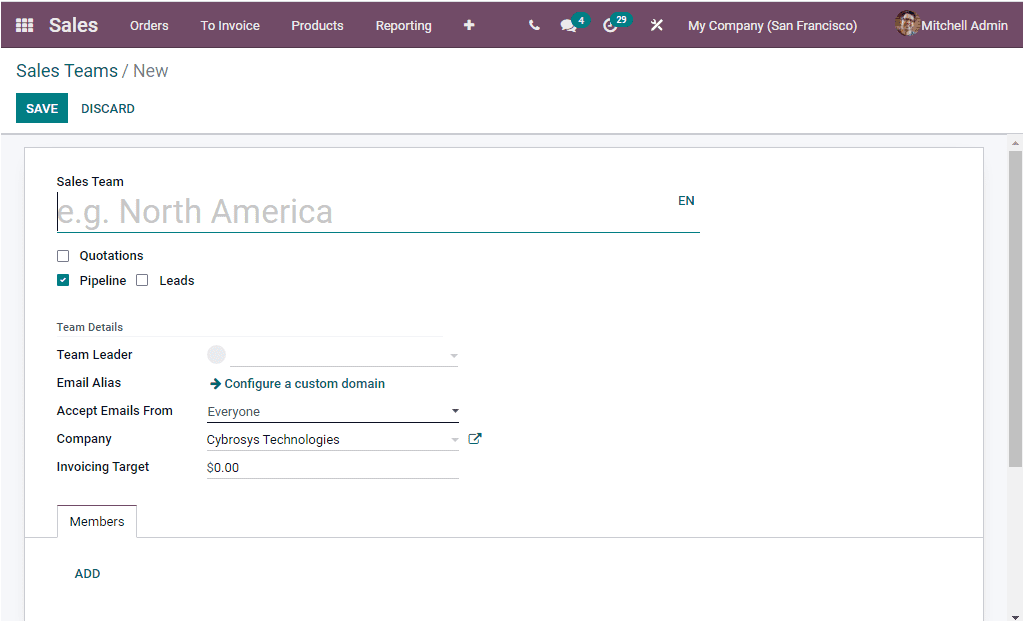
Task: Select the Members tab
Action: (x=96, y=521)
